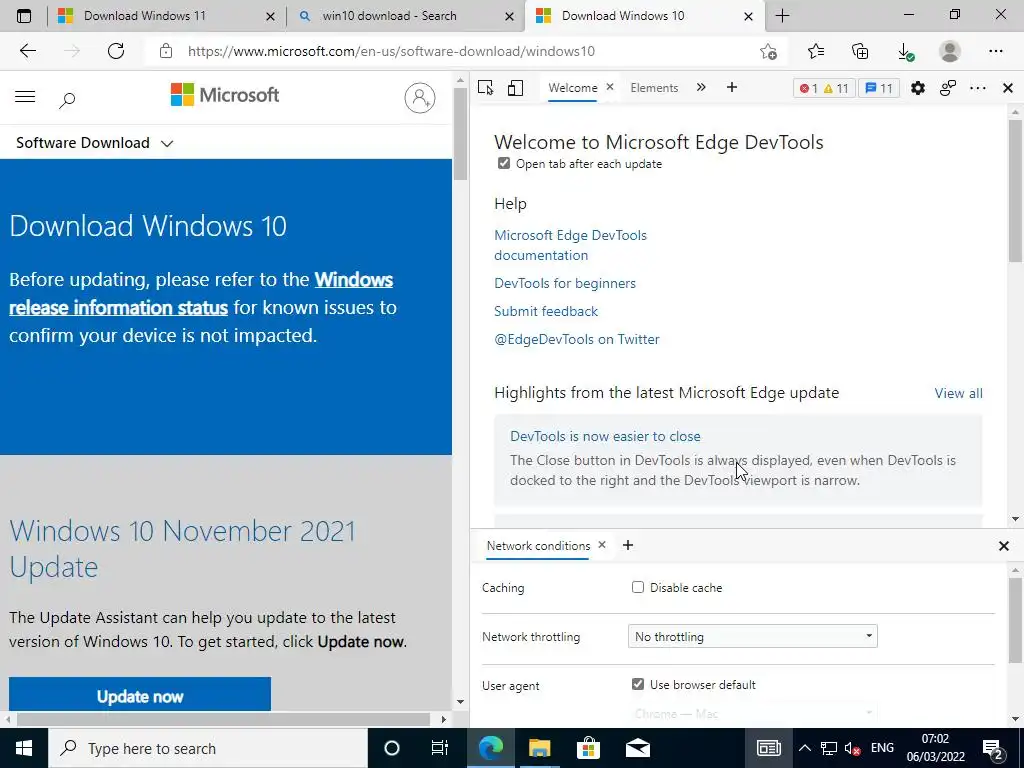This screenshot has width=1024, height=768.
Task: Click the Windows taskbar search box
Action: [208, 748]
